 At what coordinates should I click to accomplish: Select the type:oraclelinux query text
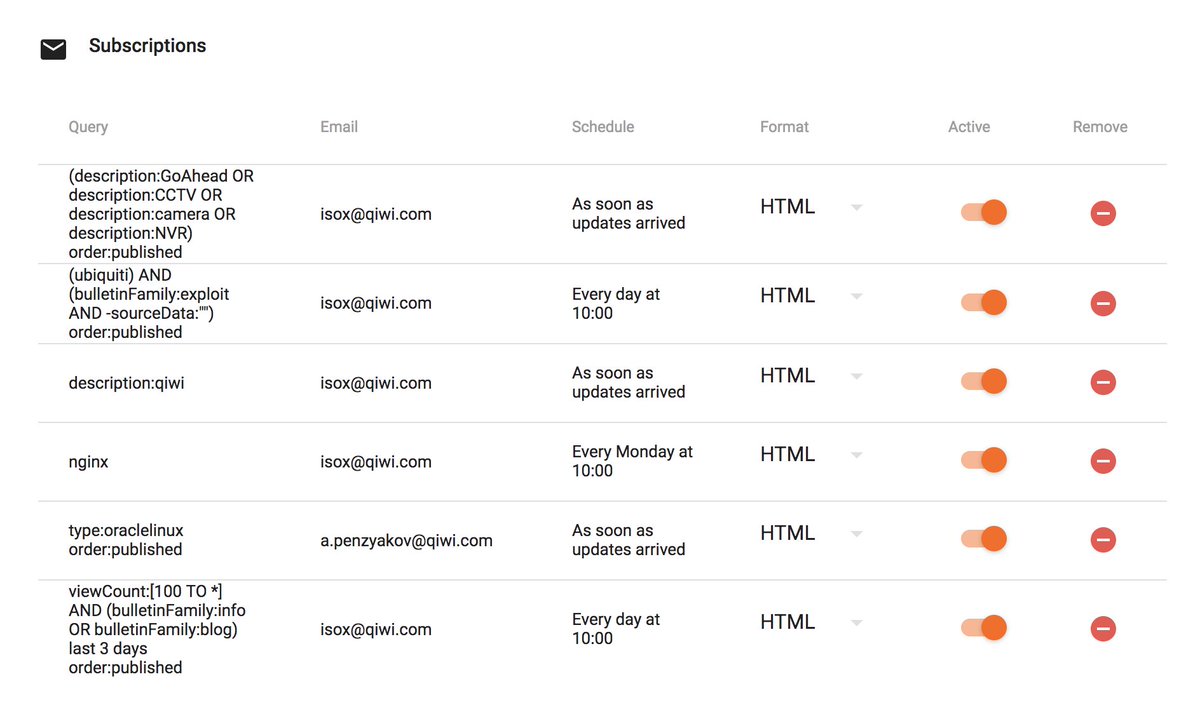pos(126,540)
